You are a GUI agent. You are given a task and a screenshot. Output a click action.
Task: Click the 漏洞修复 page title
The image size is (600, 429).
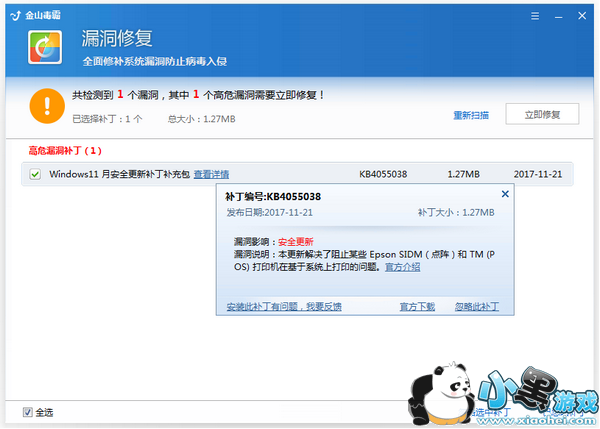tap(117, 38)
